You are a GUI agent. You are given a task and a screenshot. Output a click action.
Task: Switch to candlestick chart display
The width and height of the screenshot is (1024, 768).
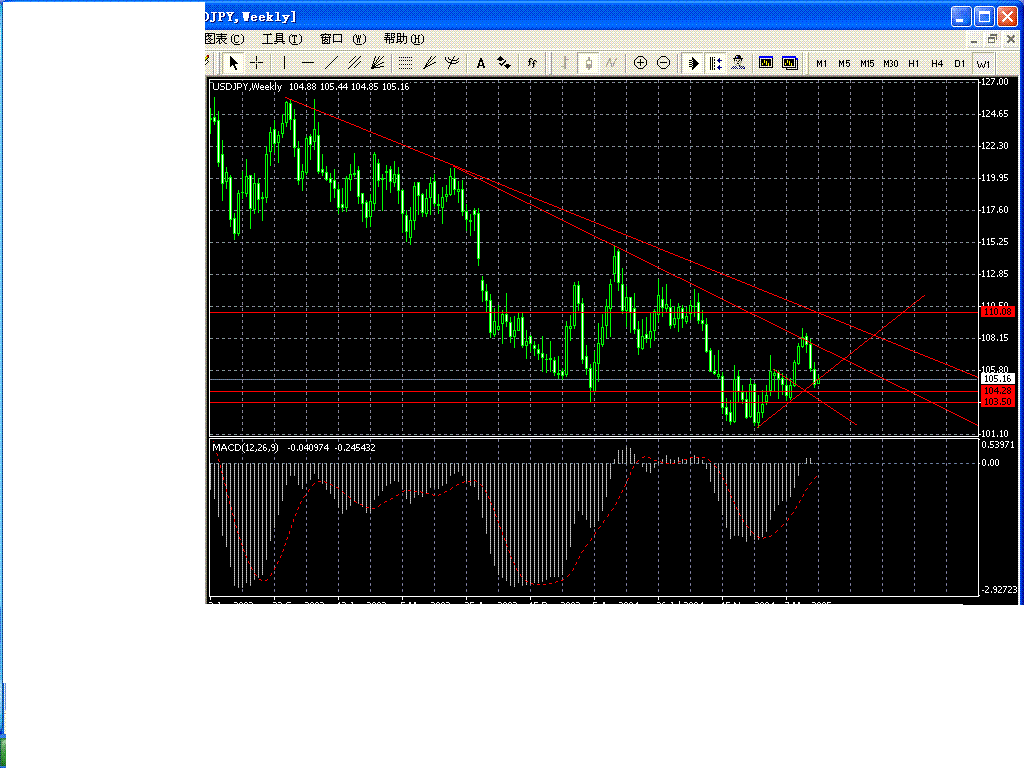(588, 63)
